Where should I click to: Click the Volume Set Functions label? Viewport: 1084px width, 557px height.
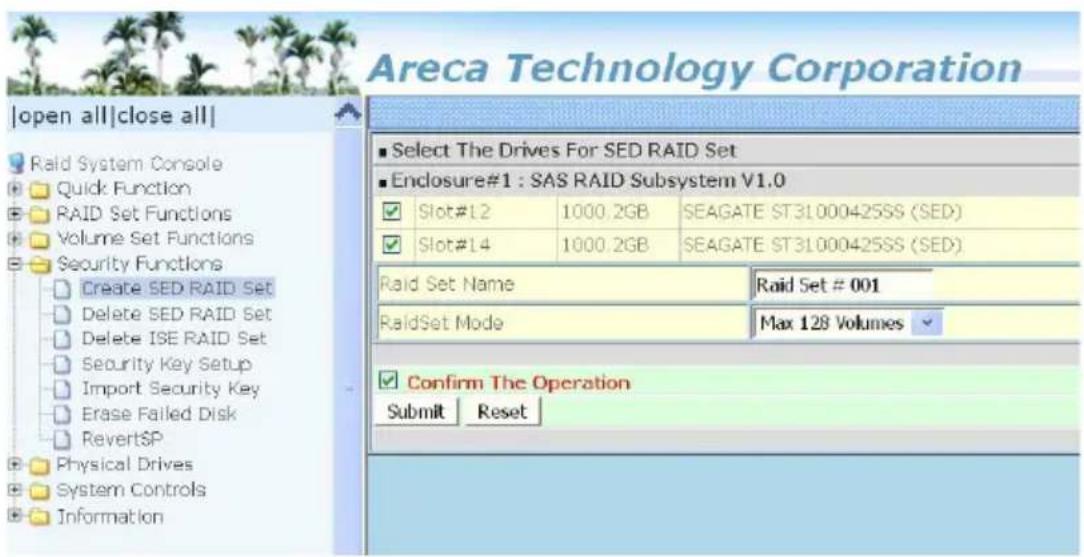tap(155, 238)
